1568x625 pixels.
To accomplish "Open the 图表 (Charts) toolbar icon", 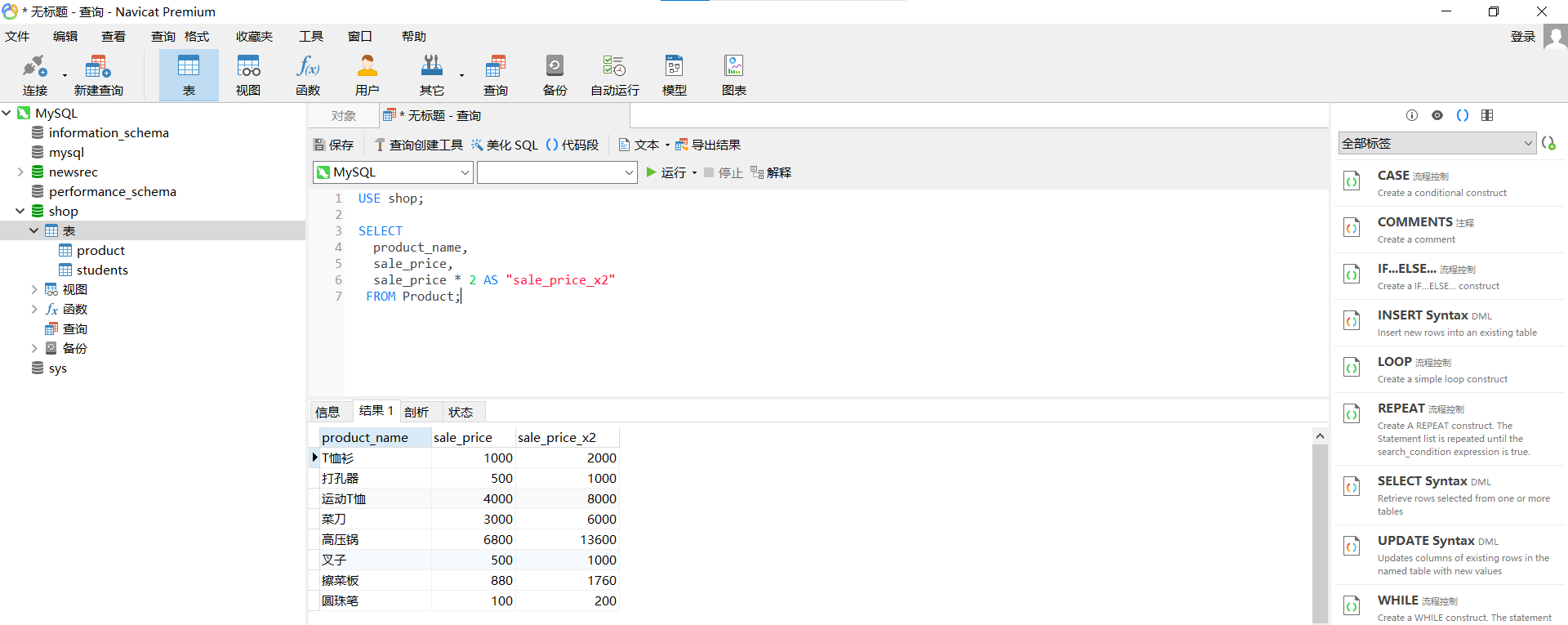I will (x=733, y=75).
